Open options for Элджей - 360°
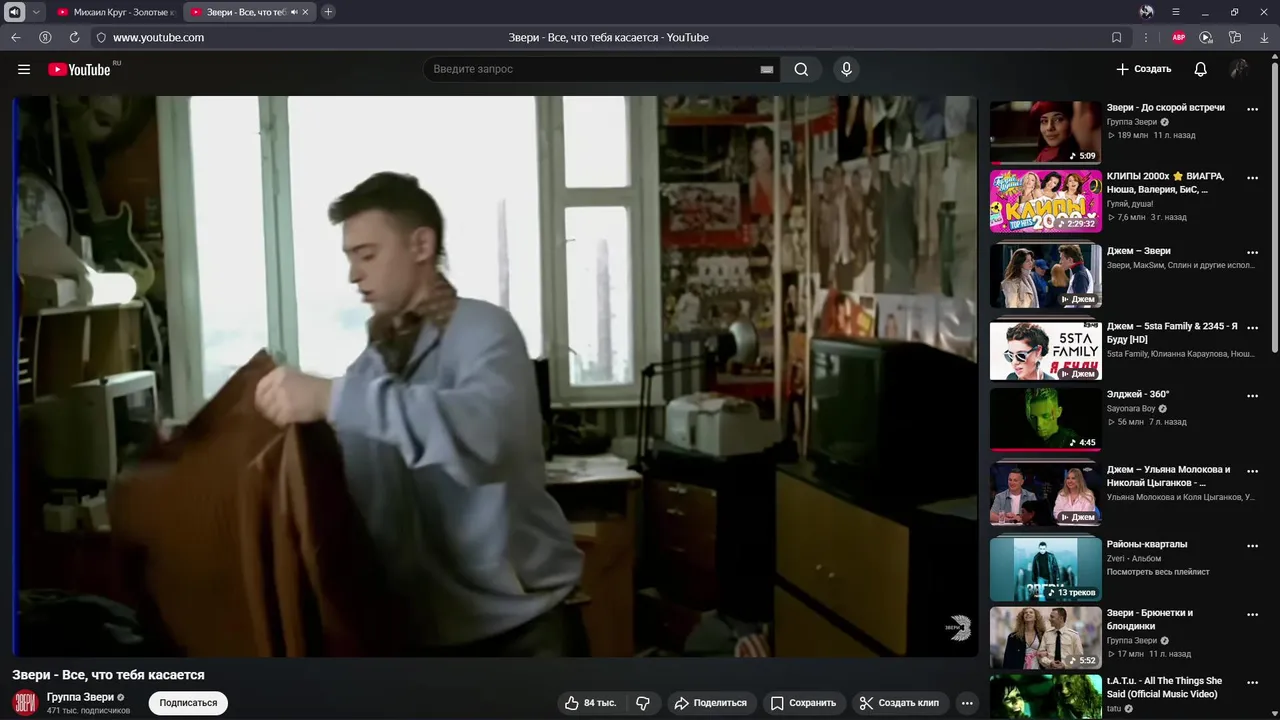Viewport: 1280px width, 720px height. [x=1252, y=396]
